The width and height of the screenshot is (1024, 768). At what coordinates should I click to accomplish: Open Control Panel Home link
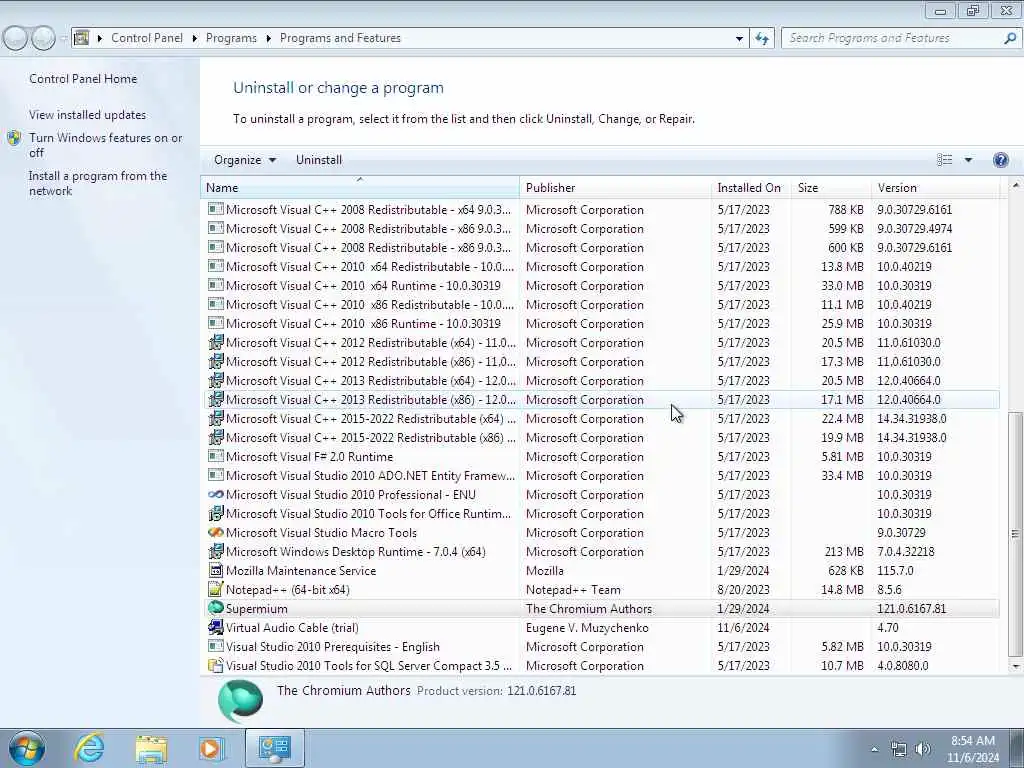[83, 78]
